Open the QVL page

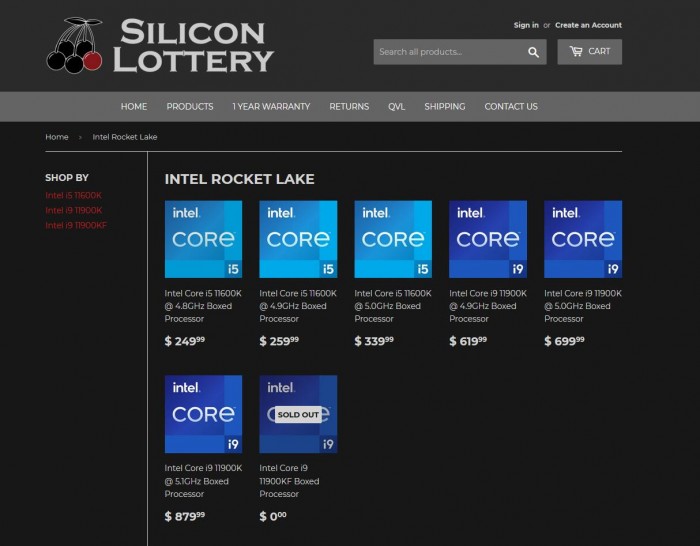click(x=396, y=107)
